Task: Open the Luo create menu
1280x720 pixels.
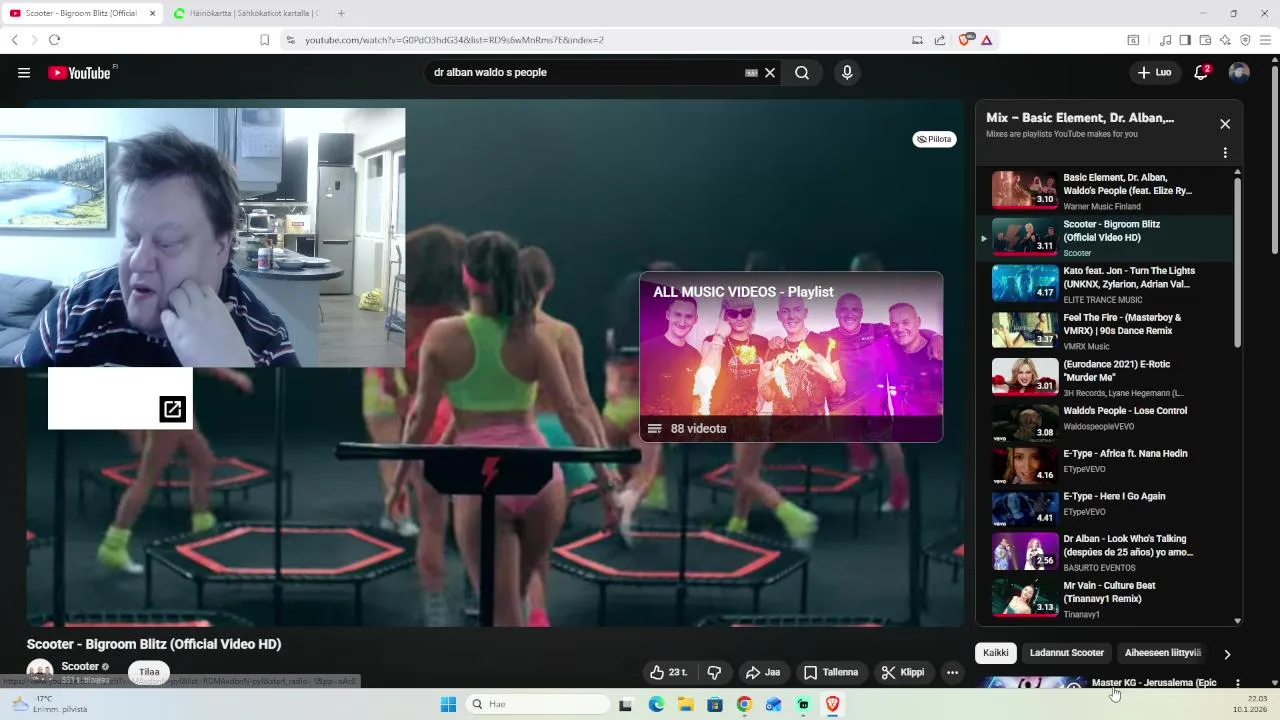Action: 1155,73
